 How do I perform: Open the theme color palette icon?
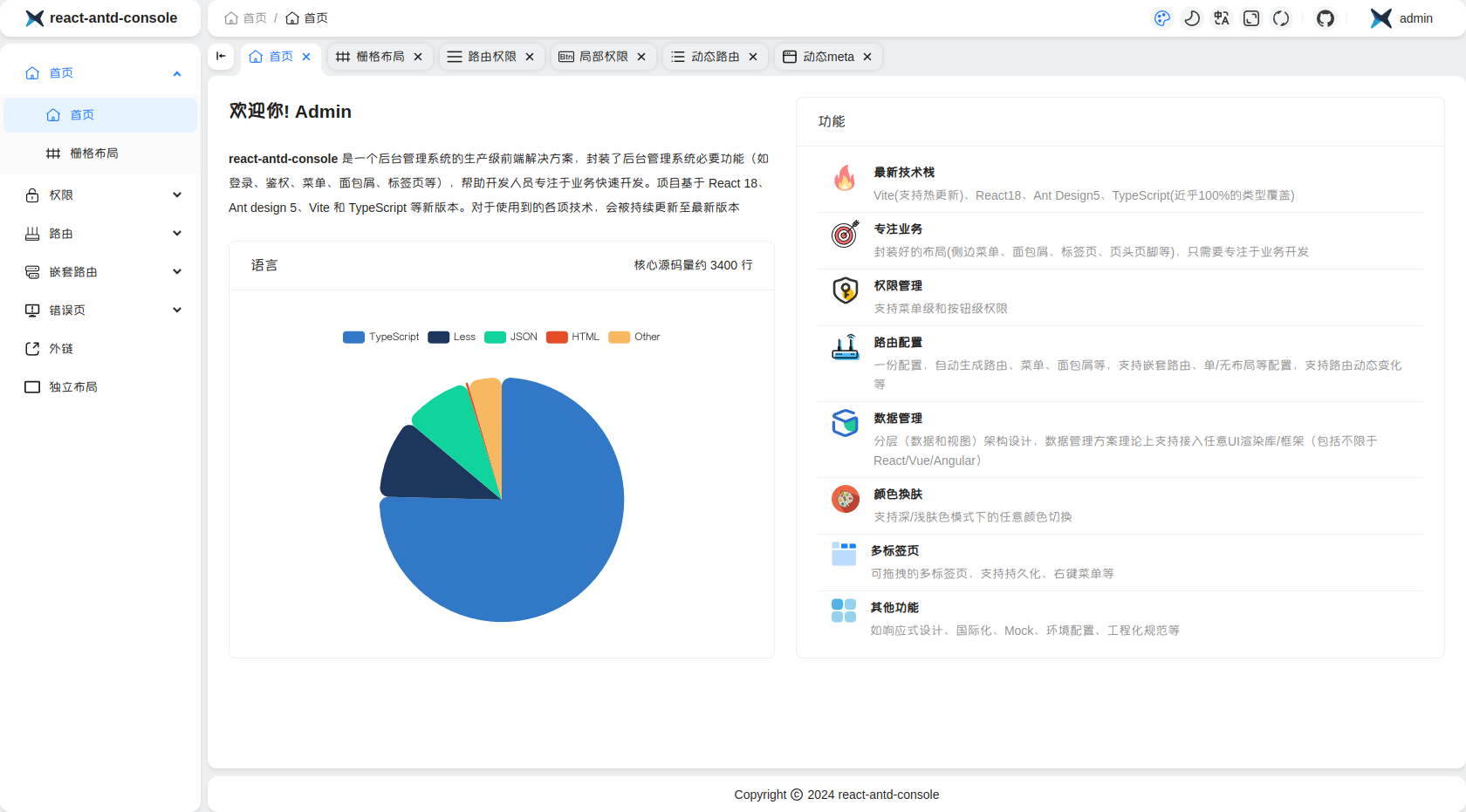pyautogui.click(x=1162, y=18)
